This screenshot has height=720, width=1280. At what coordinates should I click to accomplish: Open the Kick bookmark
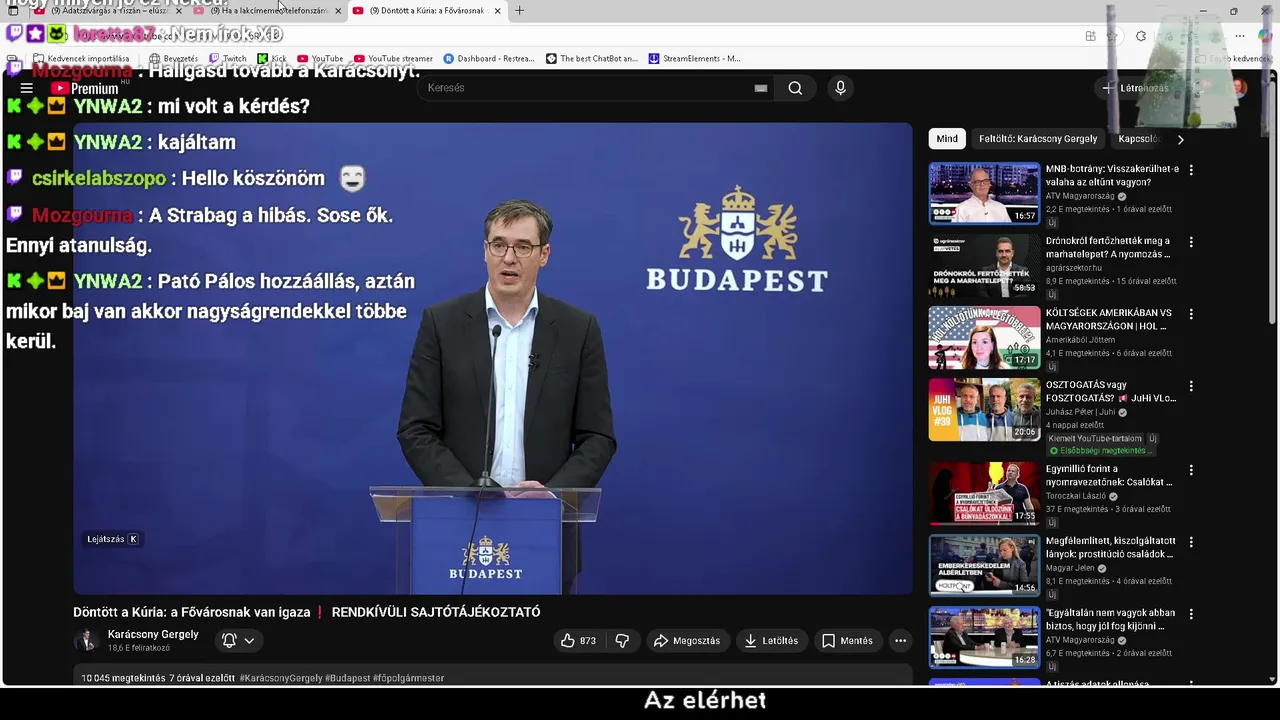(x=271, y=59)
